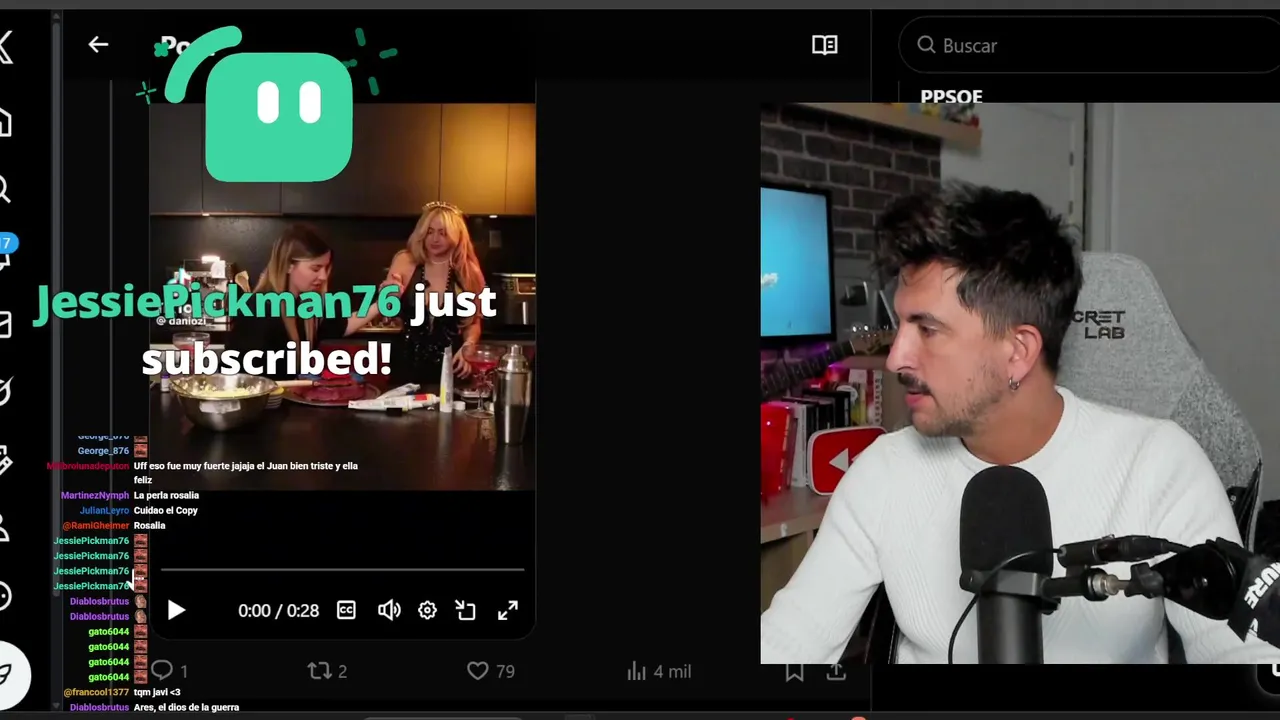Share the post with upload icon
Image resolution: width=1280 pixels, height=720 pixels.
tap(836, 671)
